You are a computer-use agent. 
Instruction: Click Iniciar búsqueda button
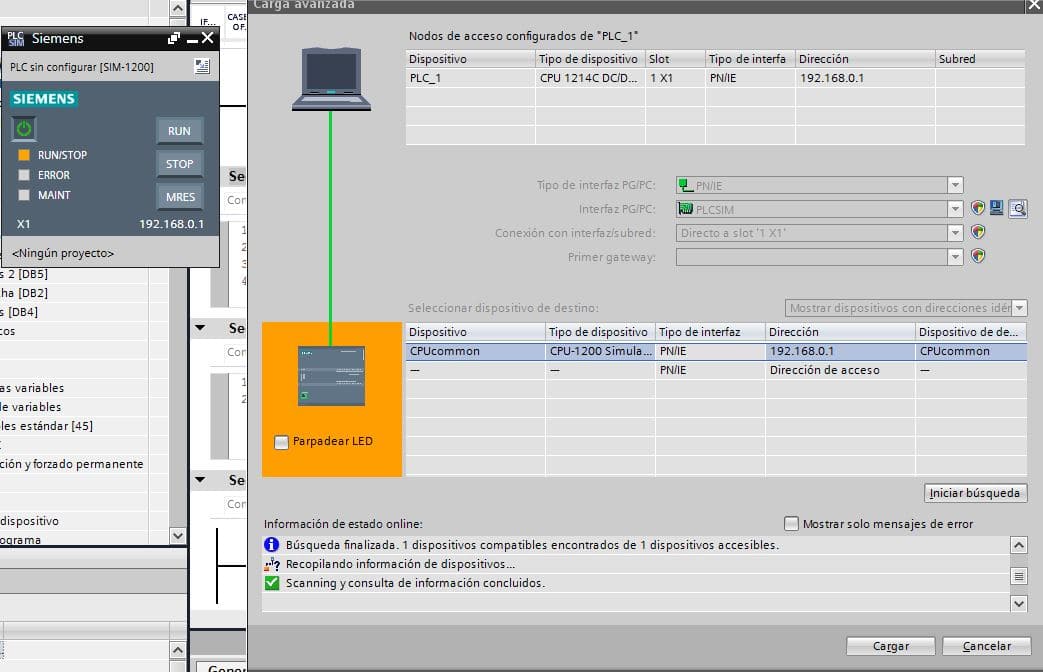(x=974, y=493)
